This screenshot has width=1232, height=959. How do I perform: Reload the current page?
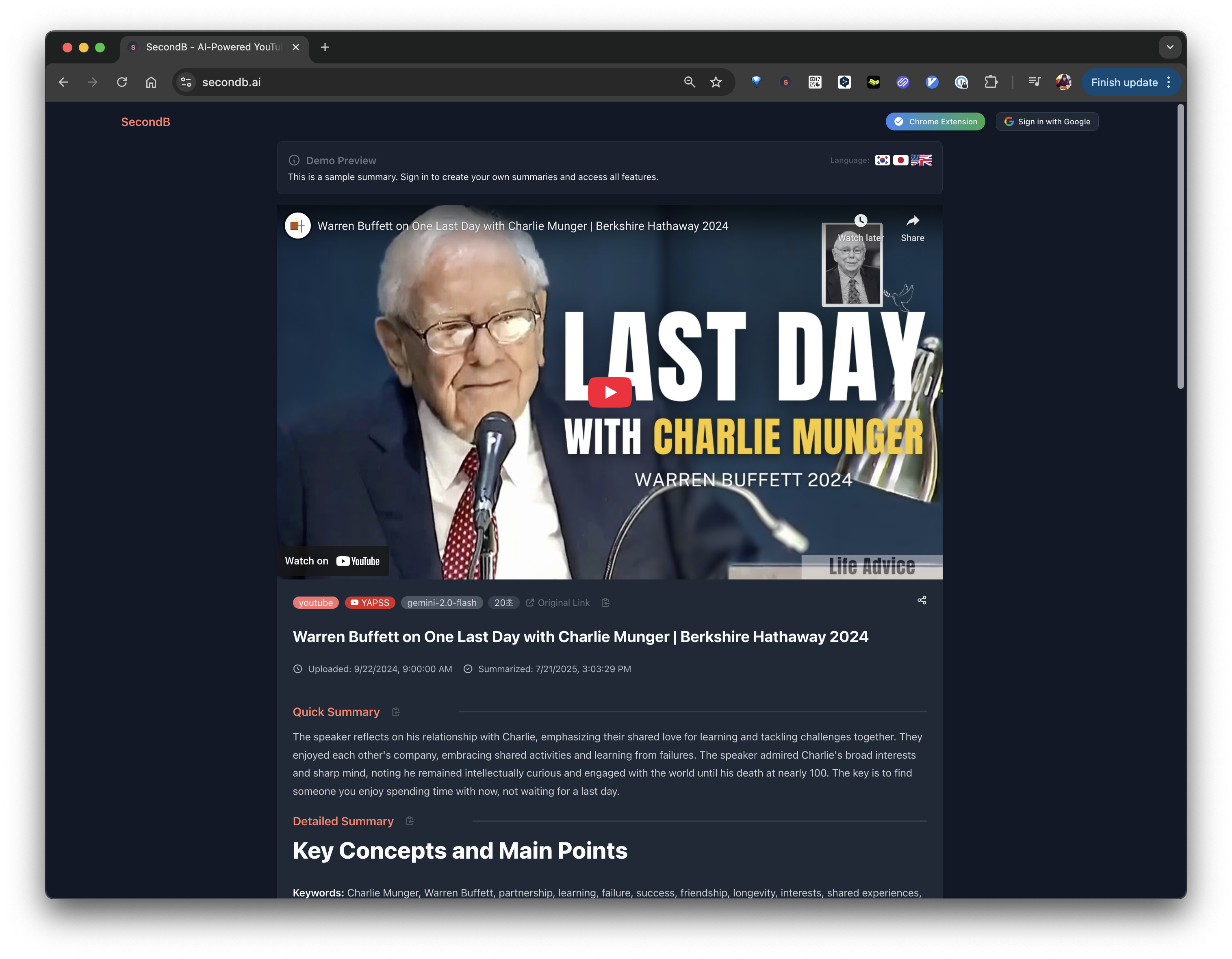pyautogui.click(x=122, y=82)
